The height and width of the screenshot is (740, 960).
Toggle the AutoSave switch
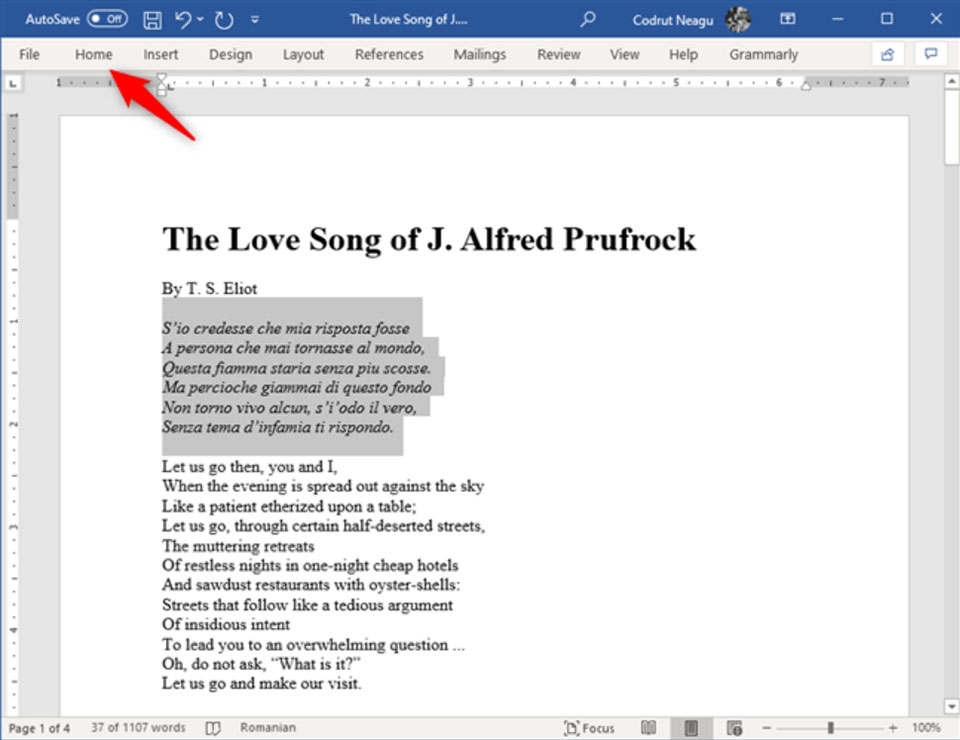pos(107,19)
